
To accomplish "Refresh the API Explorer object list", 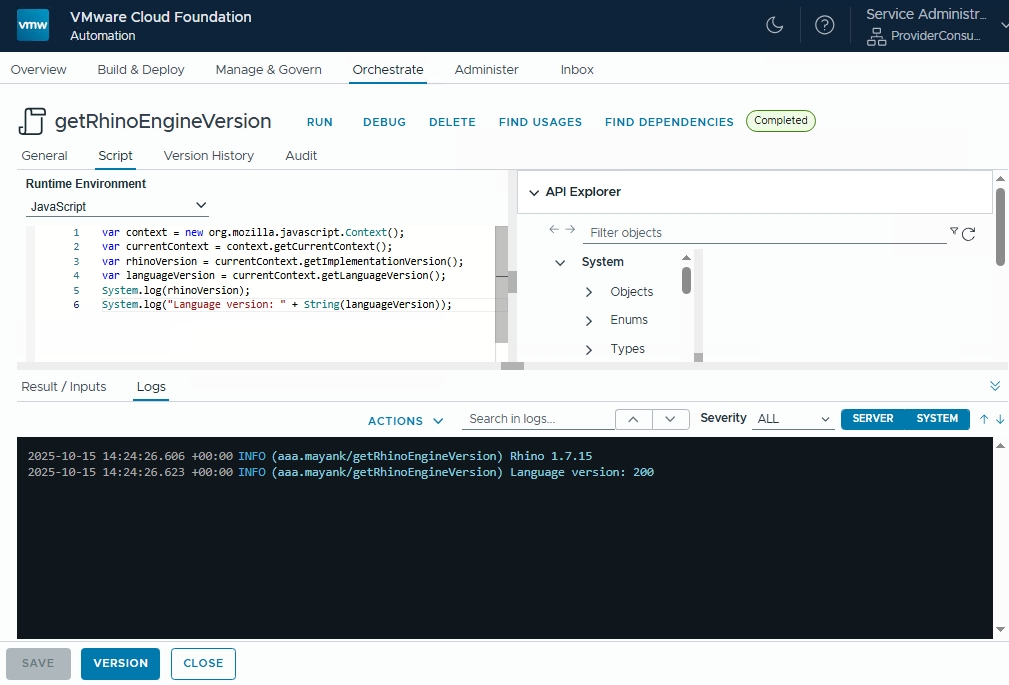I will click(968, 233).
